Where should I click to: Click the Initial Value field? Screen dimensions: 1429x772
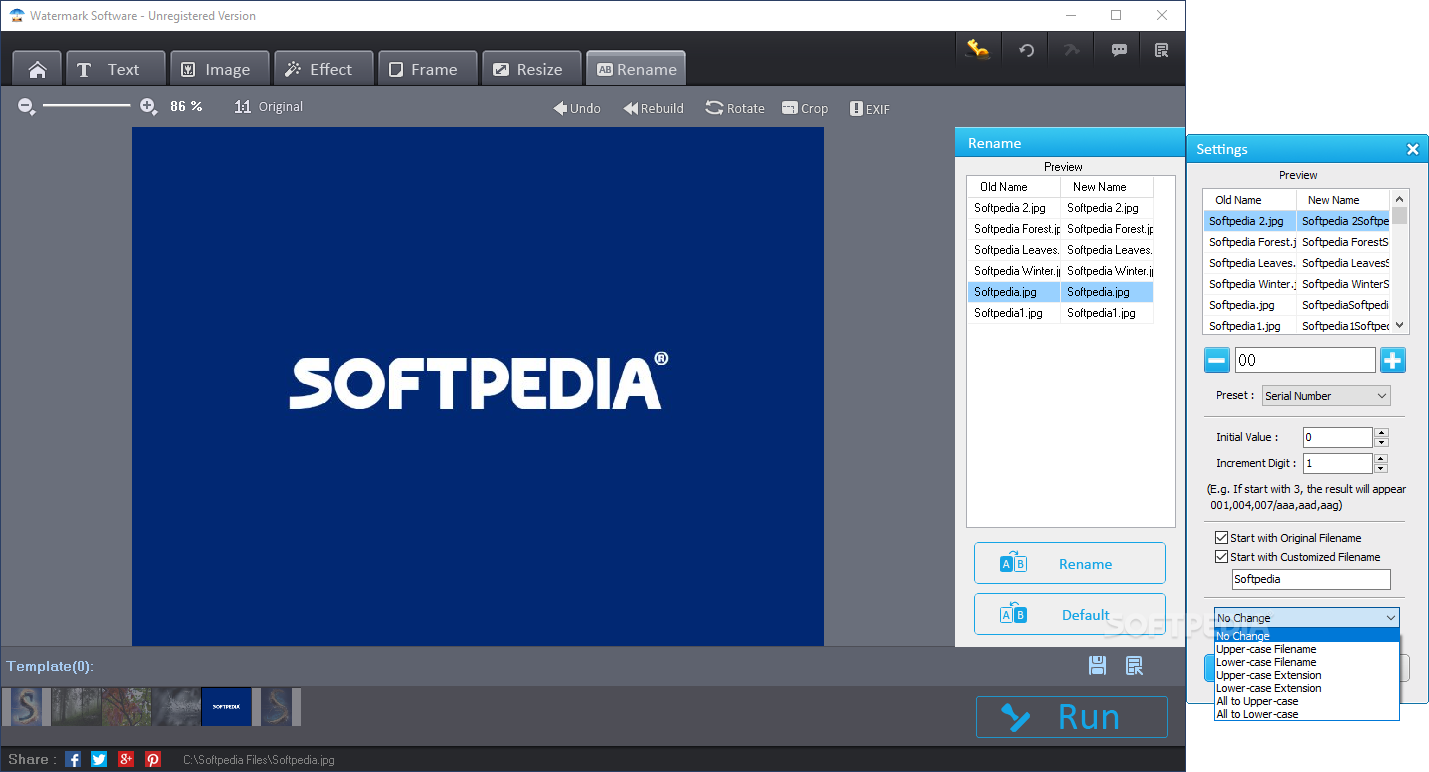(1338, 437)
